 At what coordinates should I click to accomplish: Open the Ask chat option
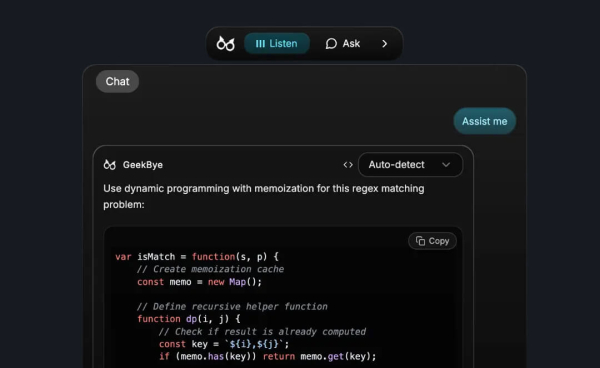[x=342, y=44]
